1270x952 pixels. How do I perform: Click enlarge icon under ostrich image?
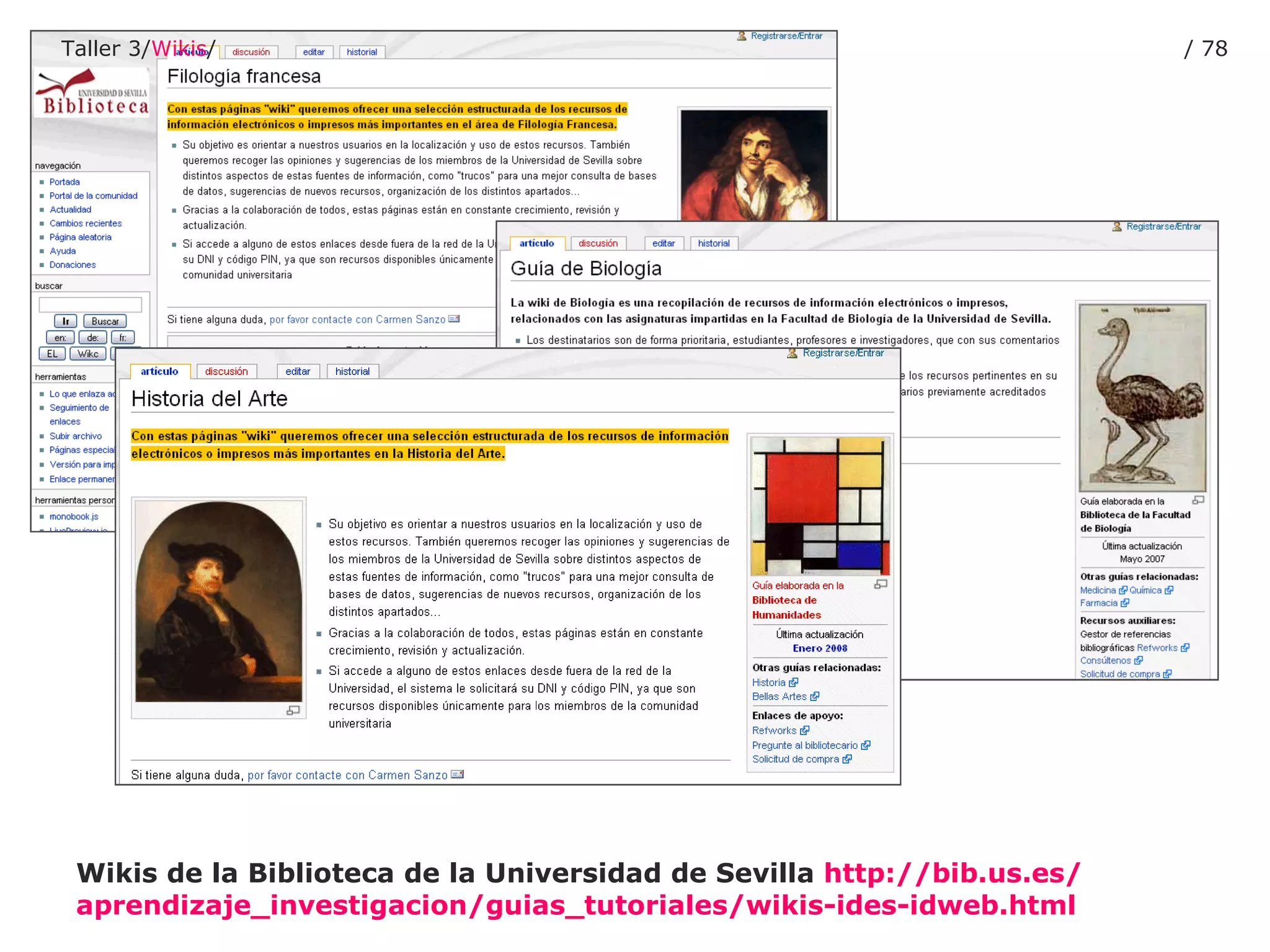pos(1198,500)
